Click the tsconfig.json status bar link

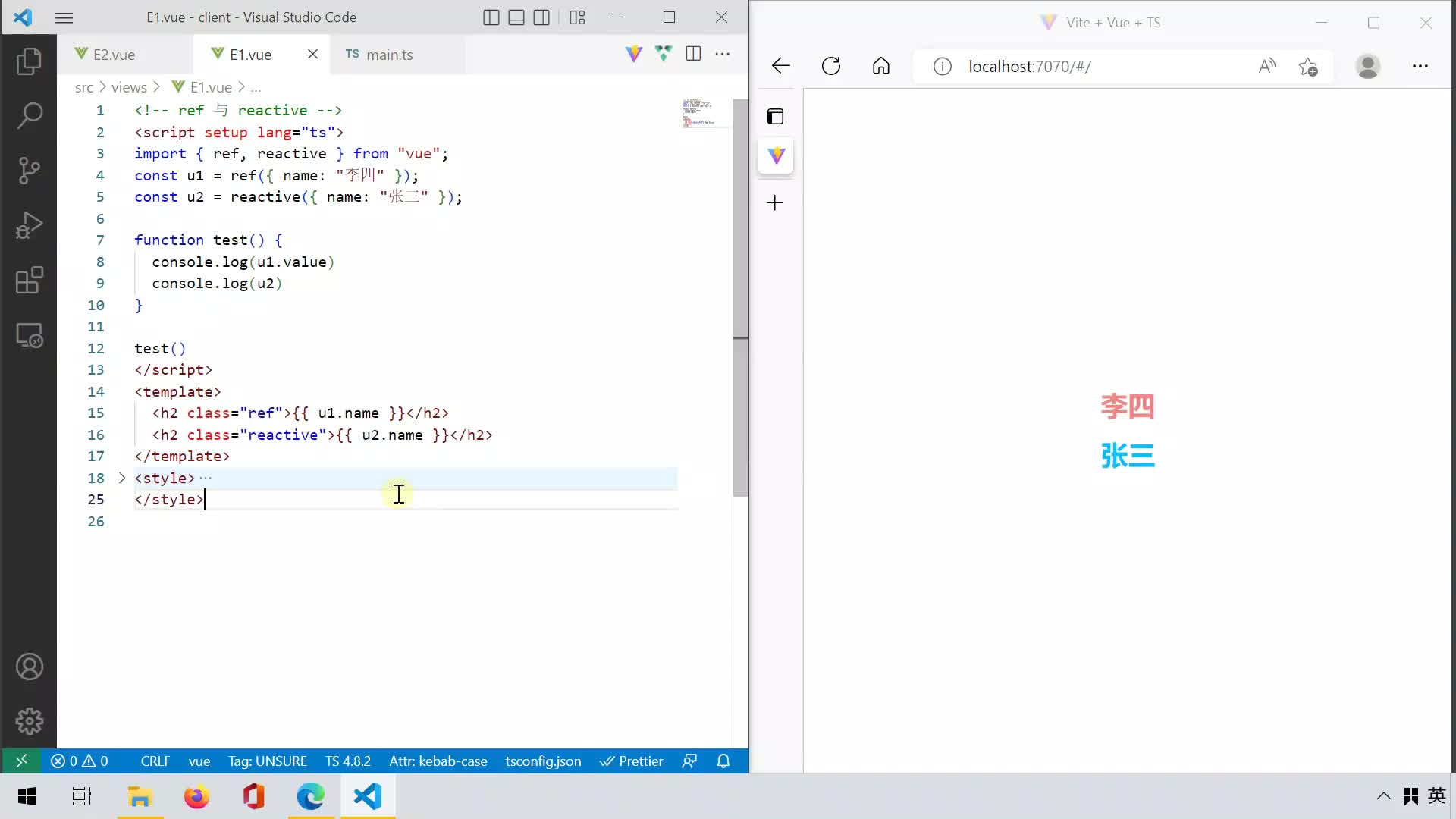coord(544,761)
